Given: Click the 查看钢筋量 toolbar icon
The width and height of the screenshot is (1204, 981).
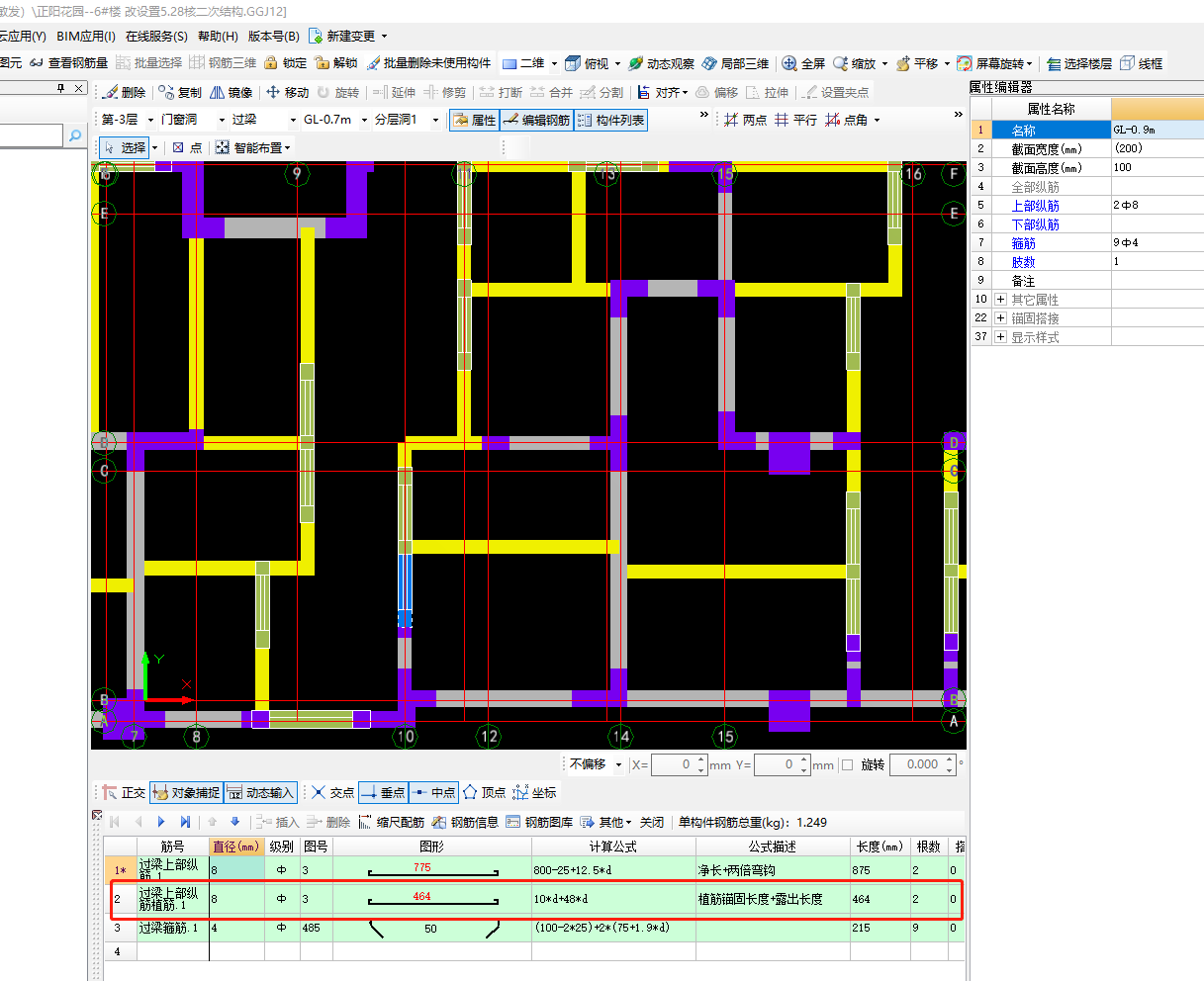Looking at the screenshot, I should tap(68, 63).
